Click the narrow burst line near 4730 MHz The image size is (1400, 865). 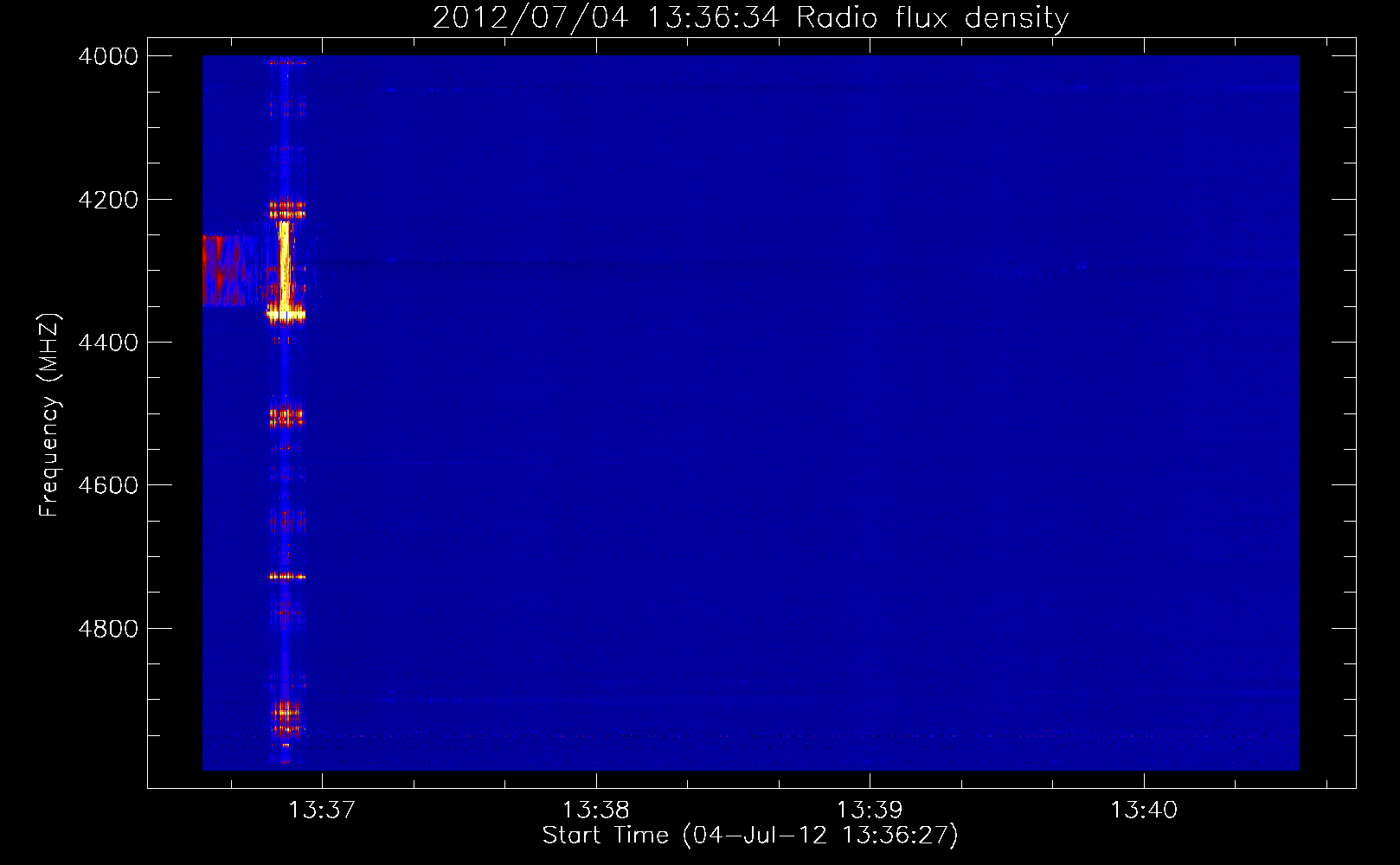coord(286,576)
